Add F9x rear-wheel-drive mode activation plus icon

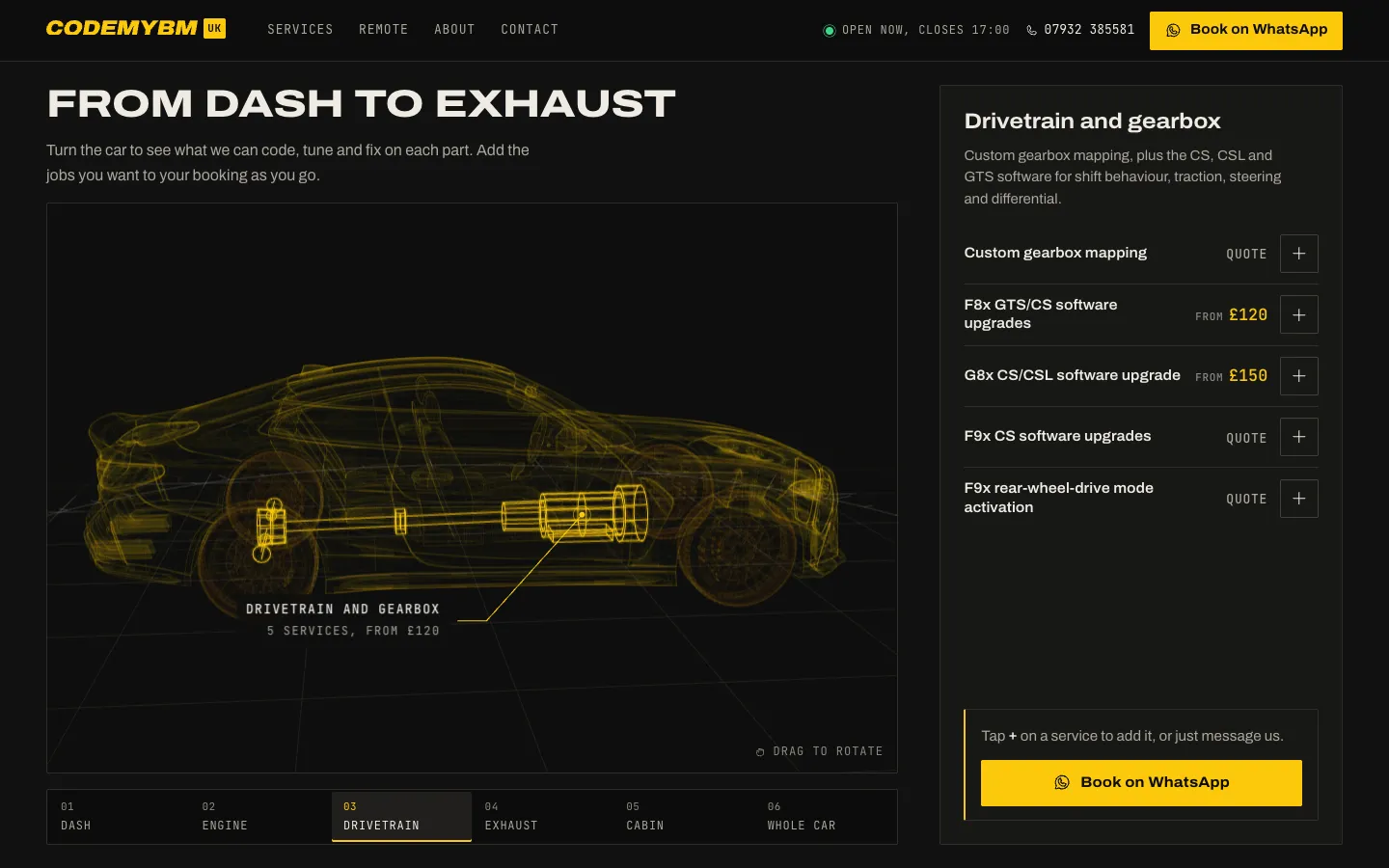[x=1298, y=499]
